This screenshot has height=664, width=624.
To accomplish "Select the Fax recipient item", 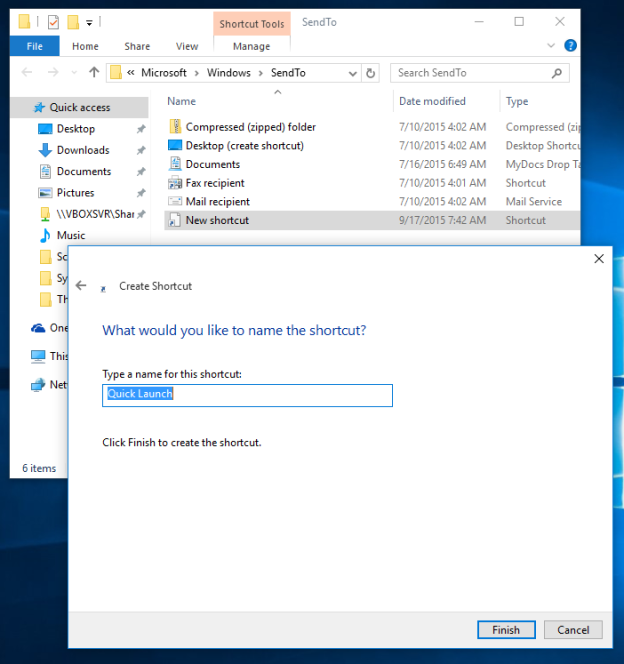I will (x=215, y=183).
